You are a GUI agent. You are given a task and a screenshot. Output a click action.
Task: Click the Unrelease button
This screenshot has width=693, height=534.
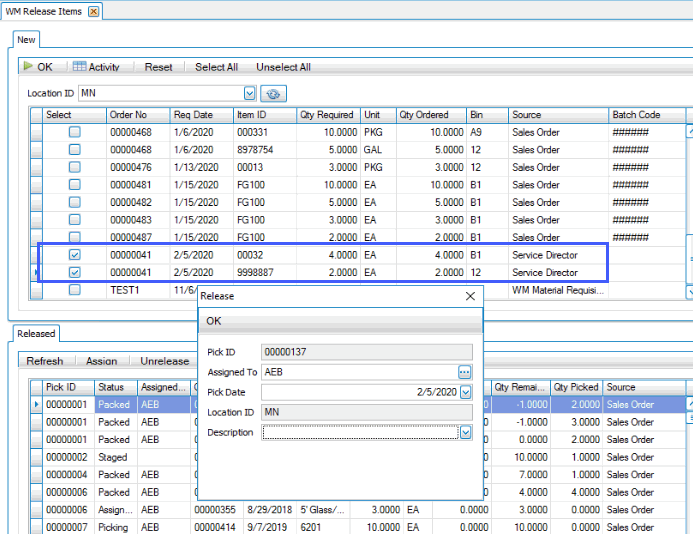click(164, 361)
